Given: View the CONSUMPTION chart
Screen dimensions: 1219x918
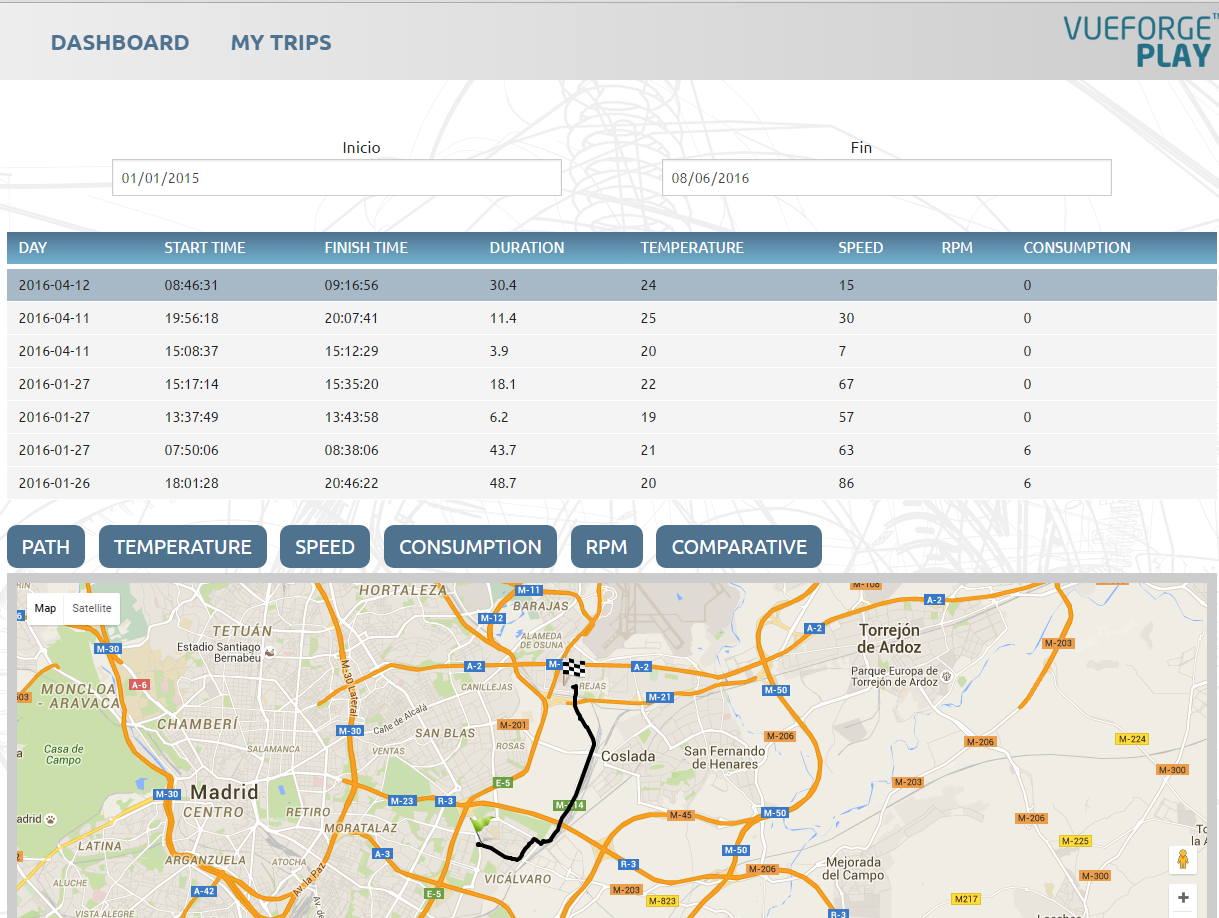Looking at the screenshot, I should click(x=470, y=547).
